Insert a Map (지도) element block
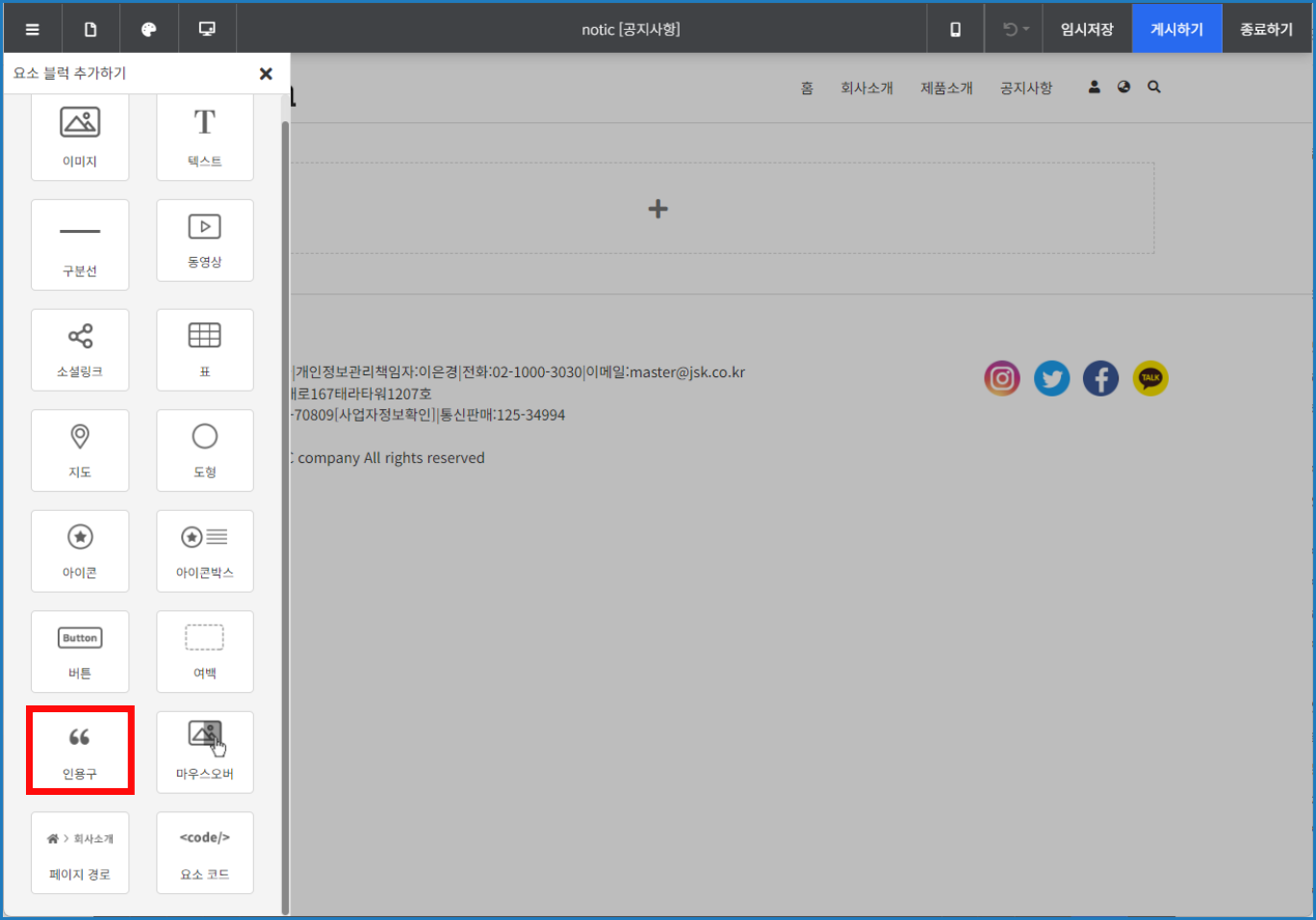The width and height of the screenshot is (1316, 920). (x=80, y=450)
